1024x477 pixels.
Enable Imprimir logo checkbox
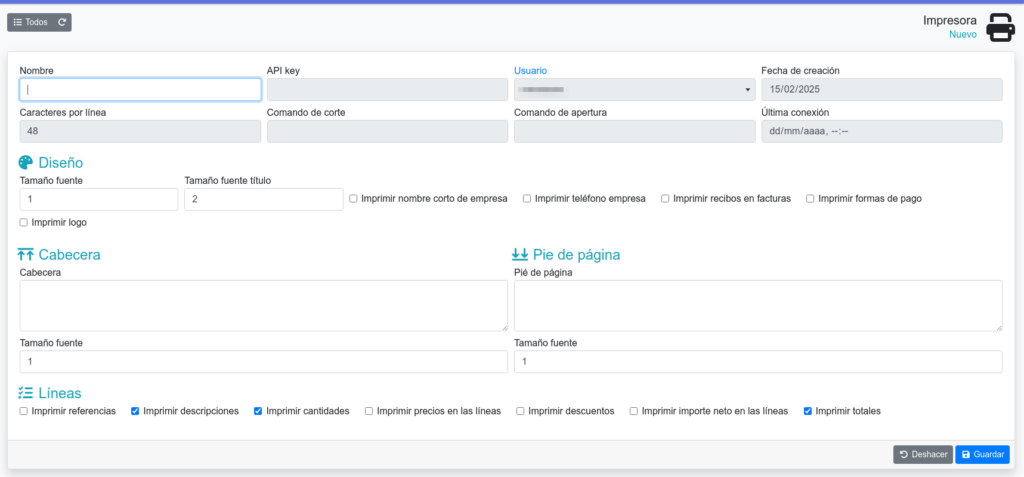[x=24, y=222]
